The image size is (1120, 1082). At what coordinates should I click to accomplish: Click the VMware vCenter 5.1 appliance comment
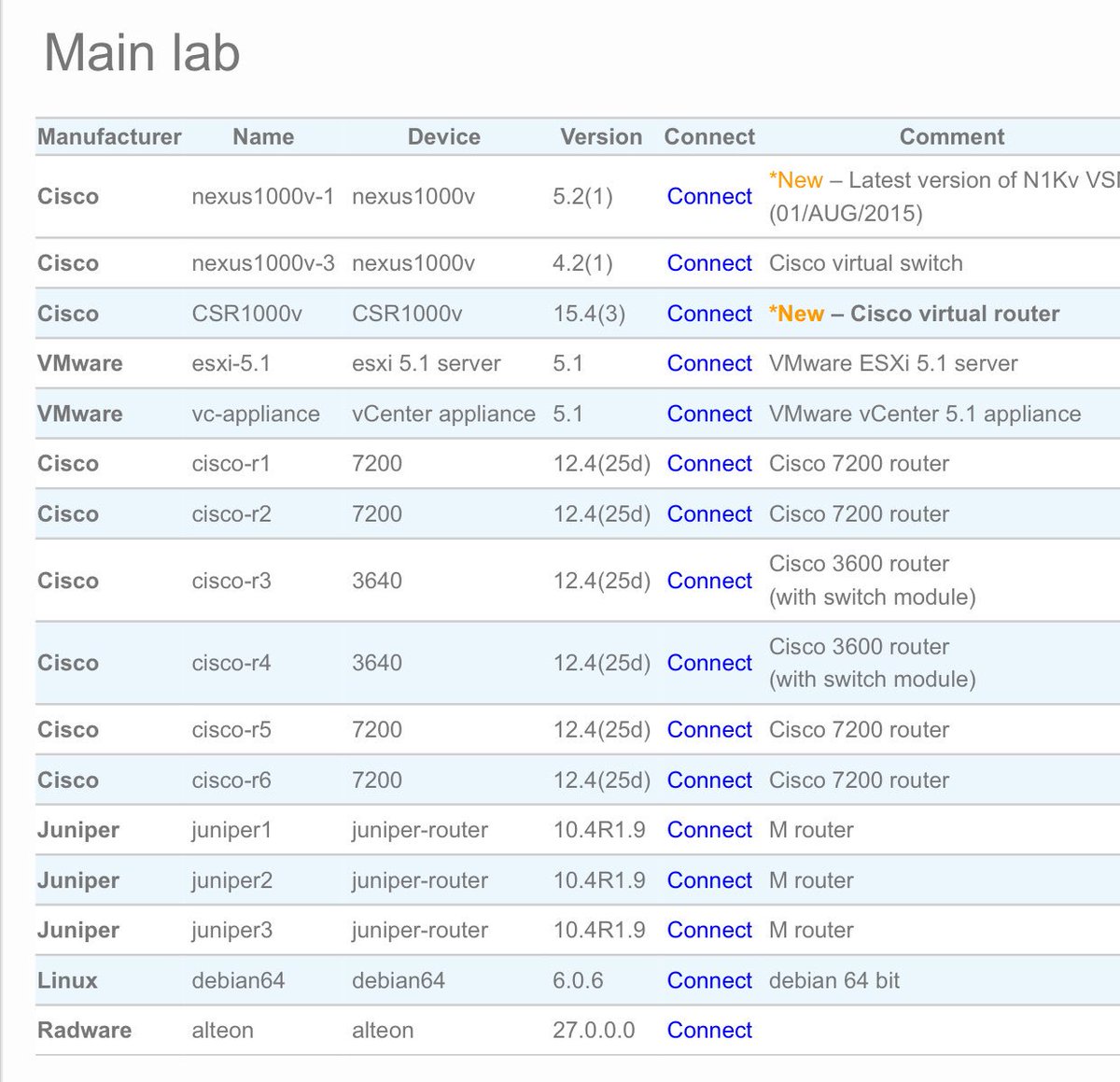(925, 414)
